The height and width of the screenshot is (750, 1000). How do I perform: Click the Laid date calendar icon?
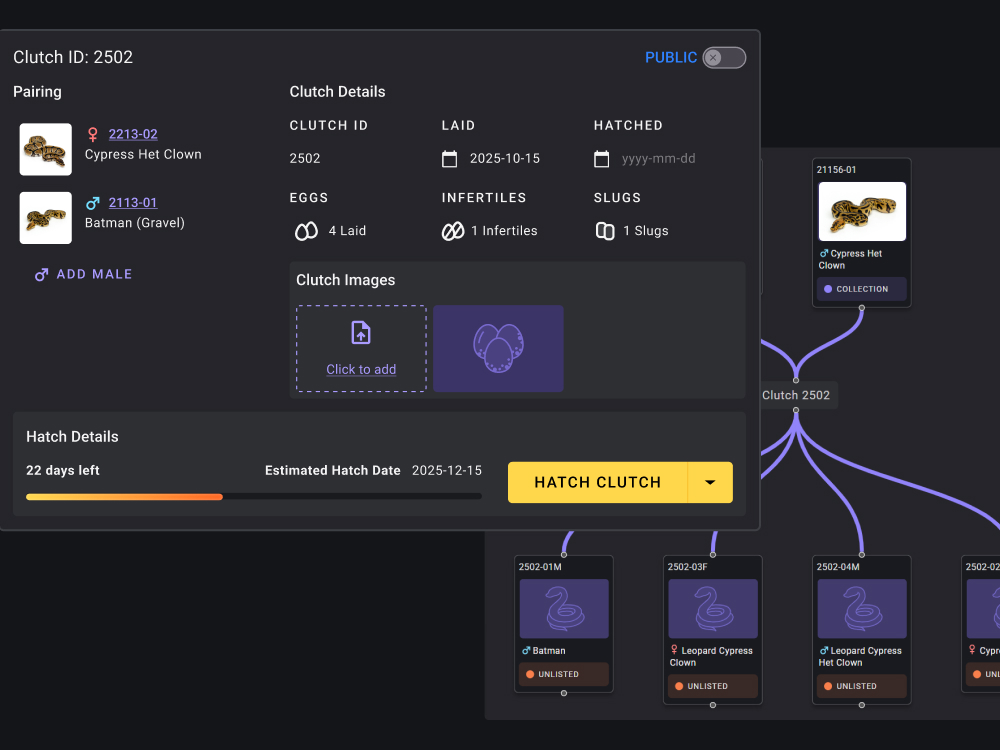click(450, 159)
